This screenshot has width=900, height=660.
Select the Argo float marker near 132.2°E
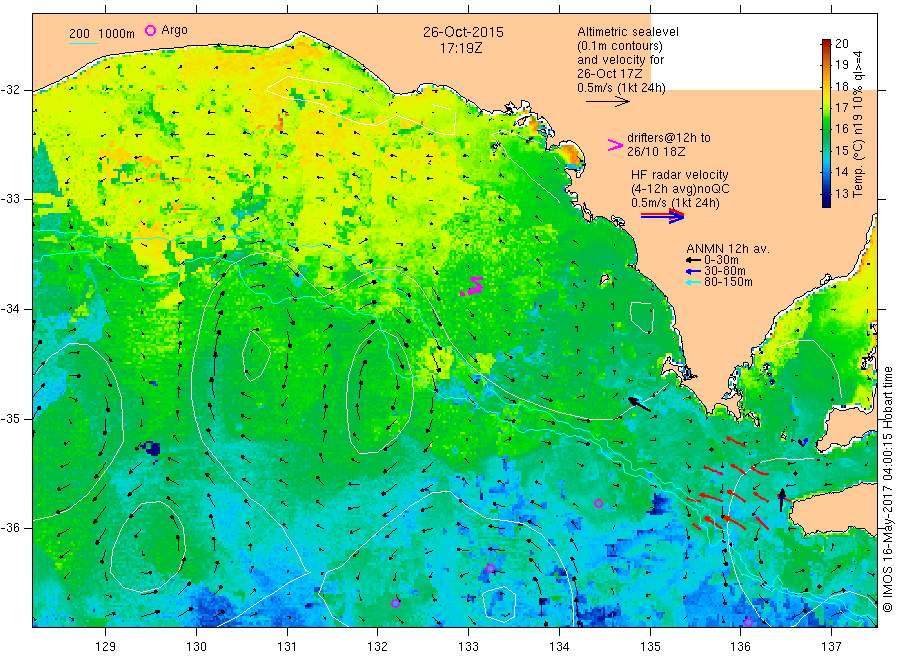[395, 603]
